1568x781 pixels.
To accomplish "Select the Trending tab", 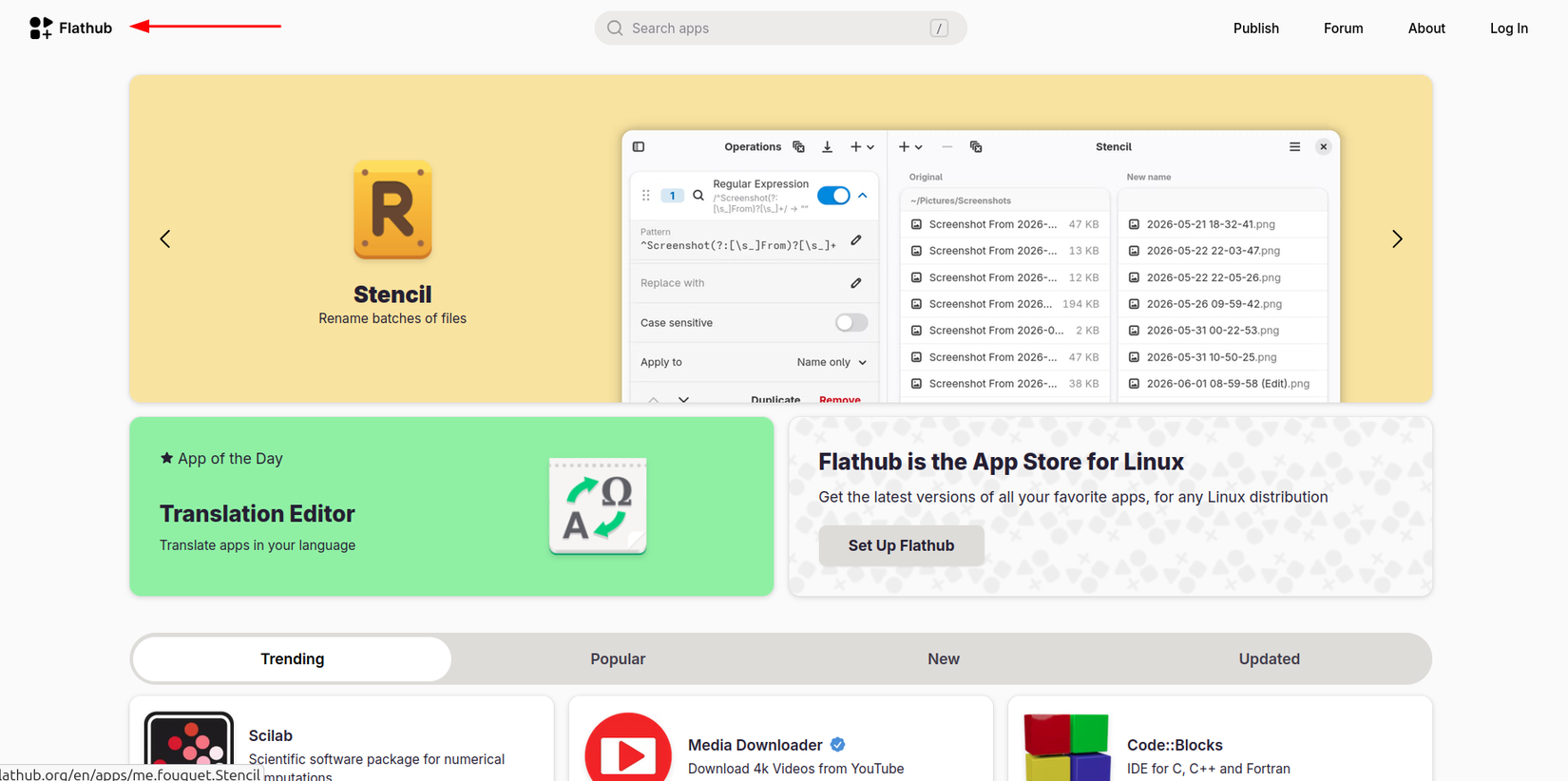I will point(293,659).
